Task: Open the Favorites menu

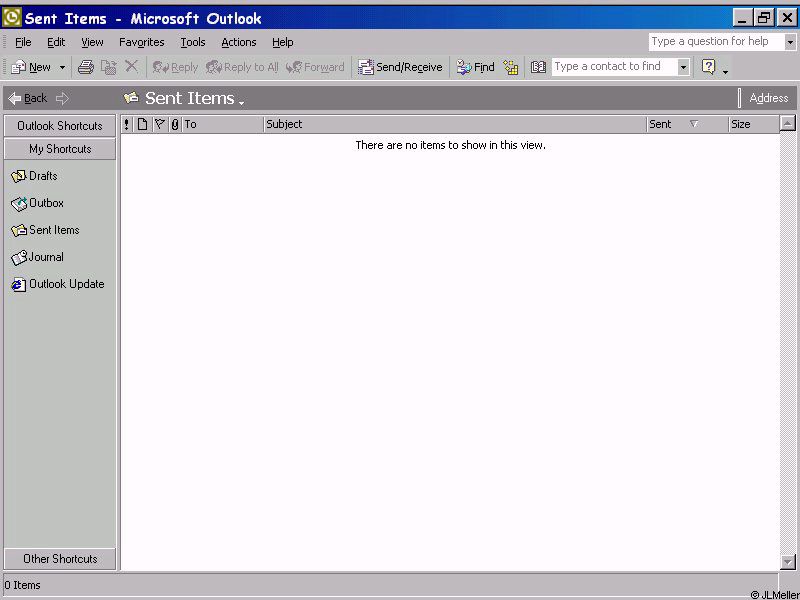Action: click(x=141, y=42)
